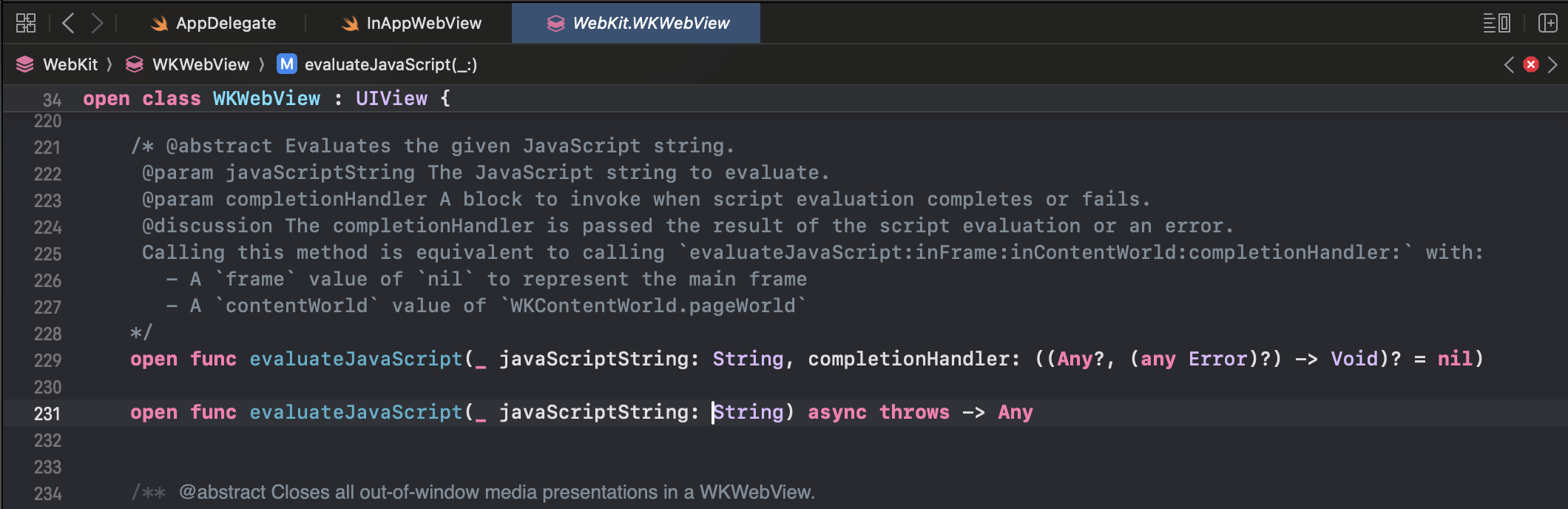Click '@abstract Closes all out-of-window media' comment
This screenshot has width=1568, height=509.
click(496, 492)
